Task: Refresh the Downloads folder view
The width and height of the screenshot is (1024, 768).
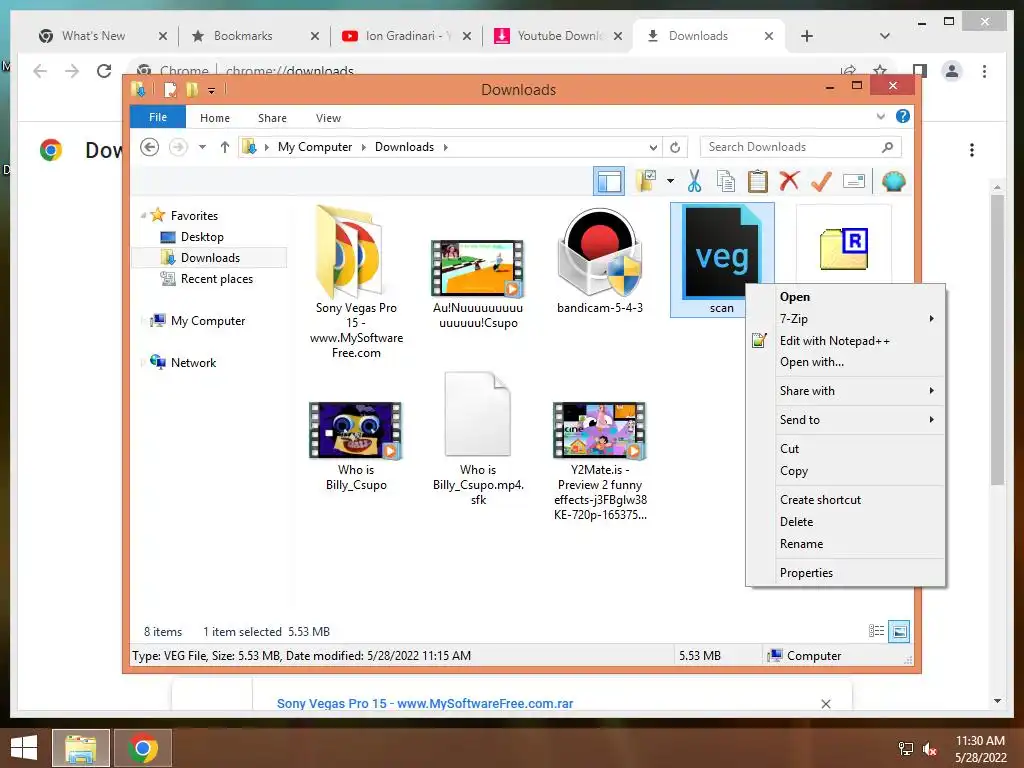Action: tap(675, 147)
